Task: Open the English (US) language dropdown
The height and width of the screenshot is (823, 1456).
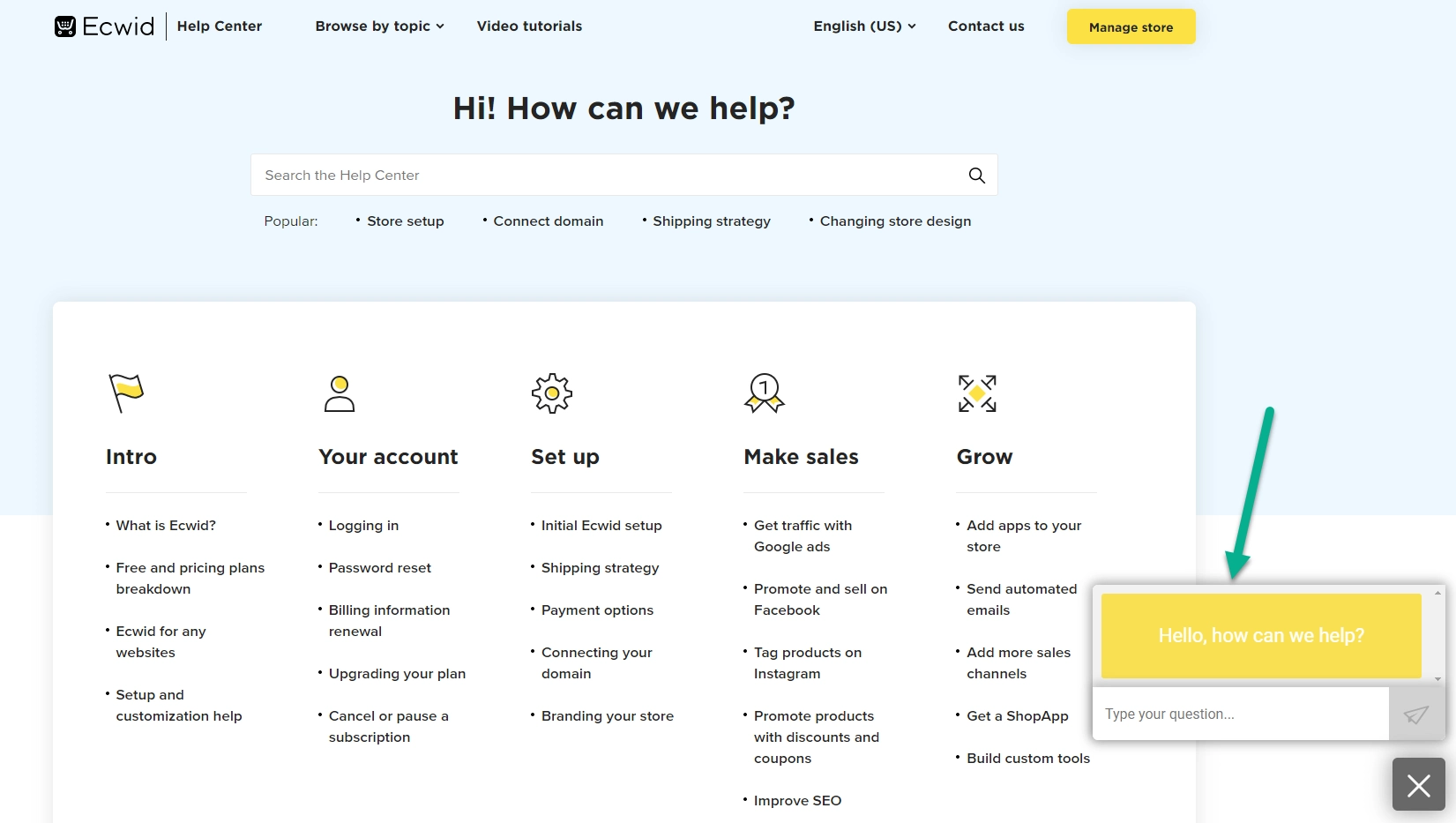Action: (x=865, y=26)
